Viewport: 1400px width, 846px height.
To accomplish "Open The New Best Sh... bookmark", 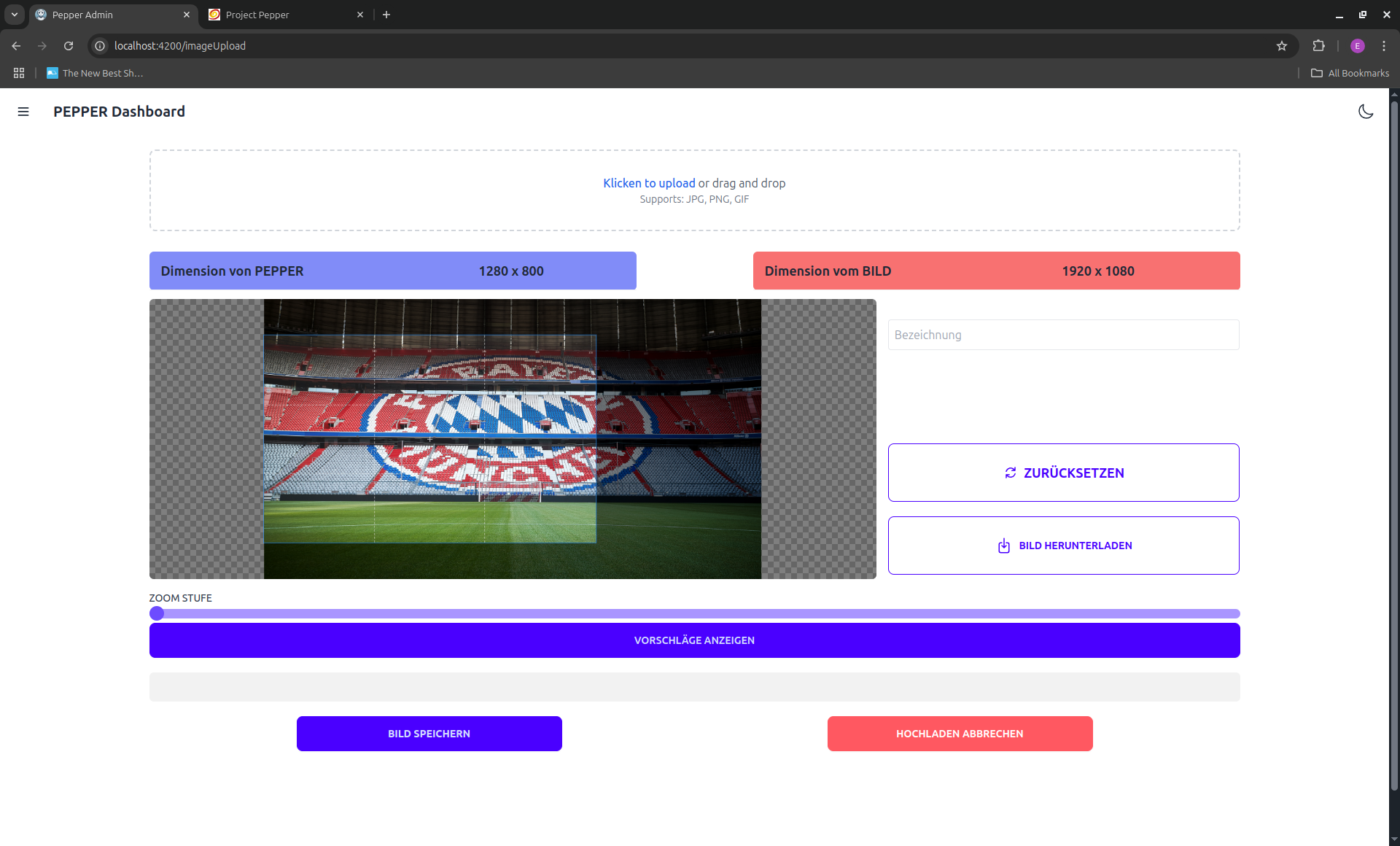I will pyautogui.click(x=95, y=73).
